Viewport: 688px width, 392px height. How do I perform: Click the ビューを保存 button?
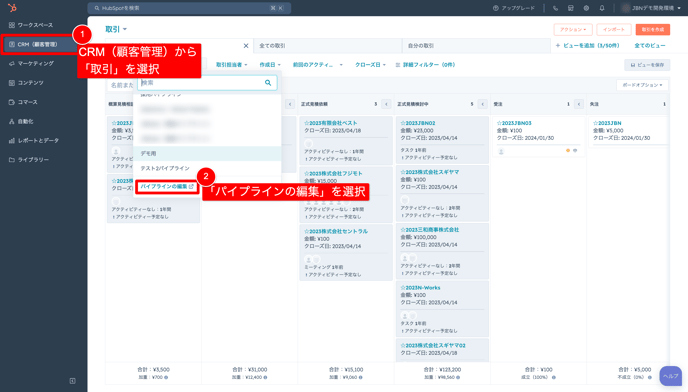(647, 65)
